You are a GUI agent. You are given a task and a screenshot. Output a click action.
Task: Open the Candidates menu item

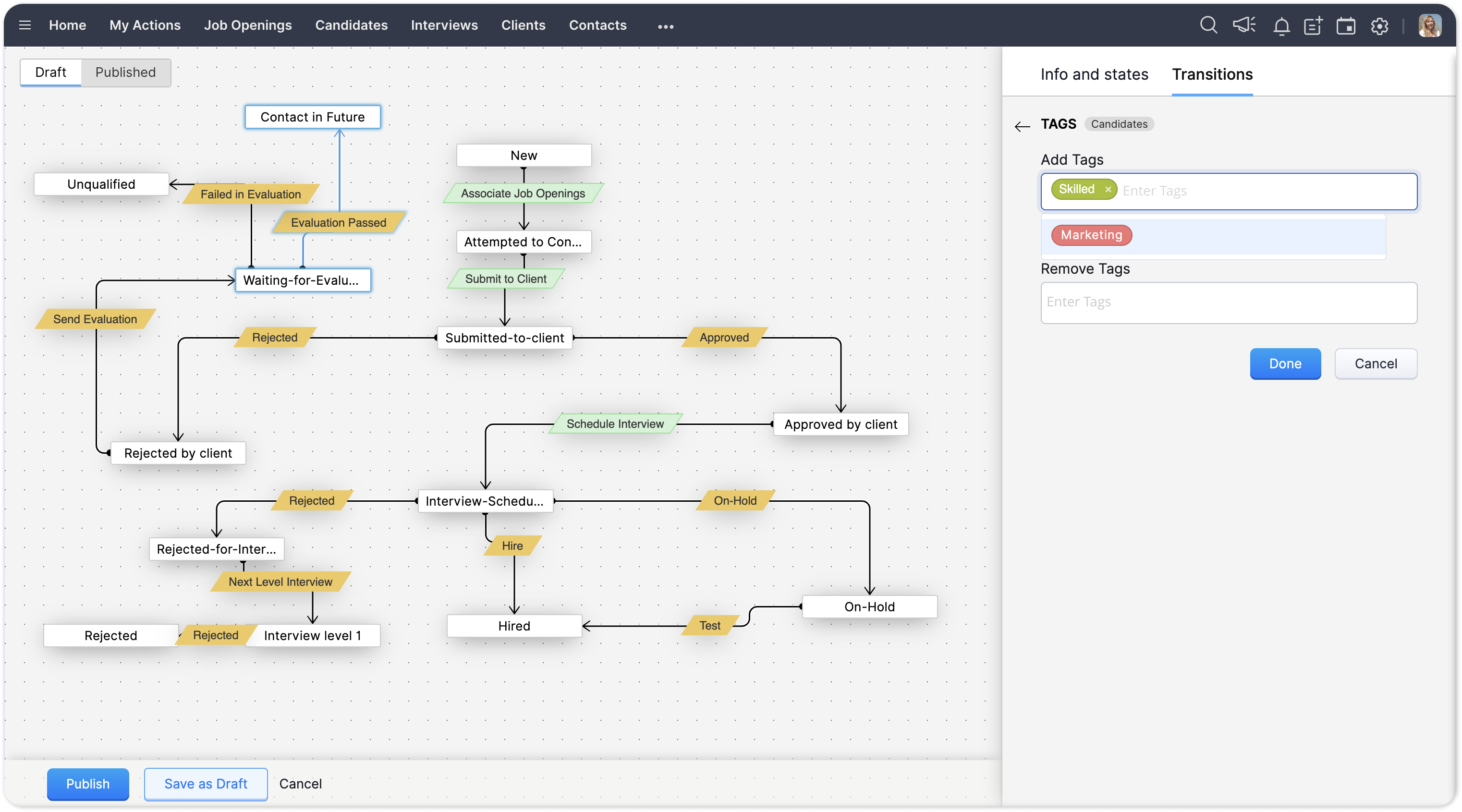pyautogui.click(x=351, y=25)
